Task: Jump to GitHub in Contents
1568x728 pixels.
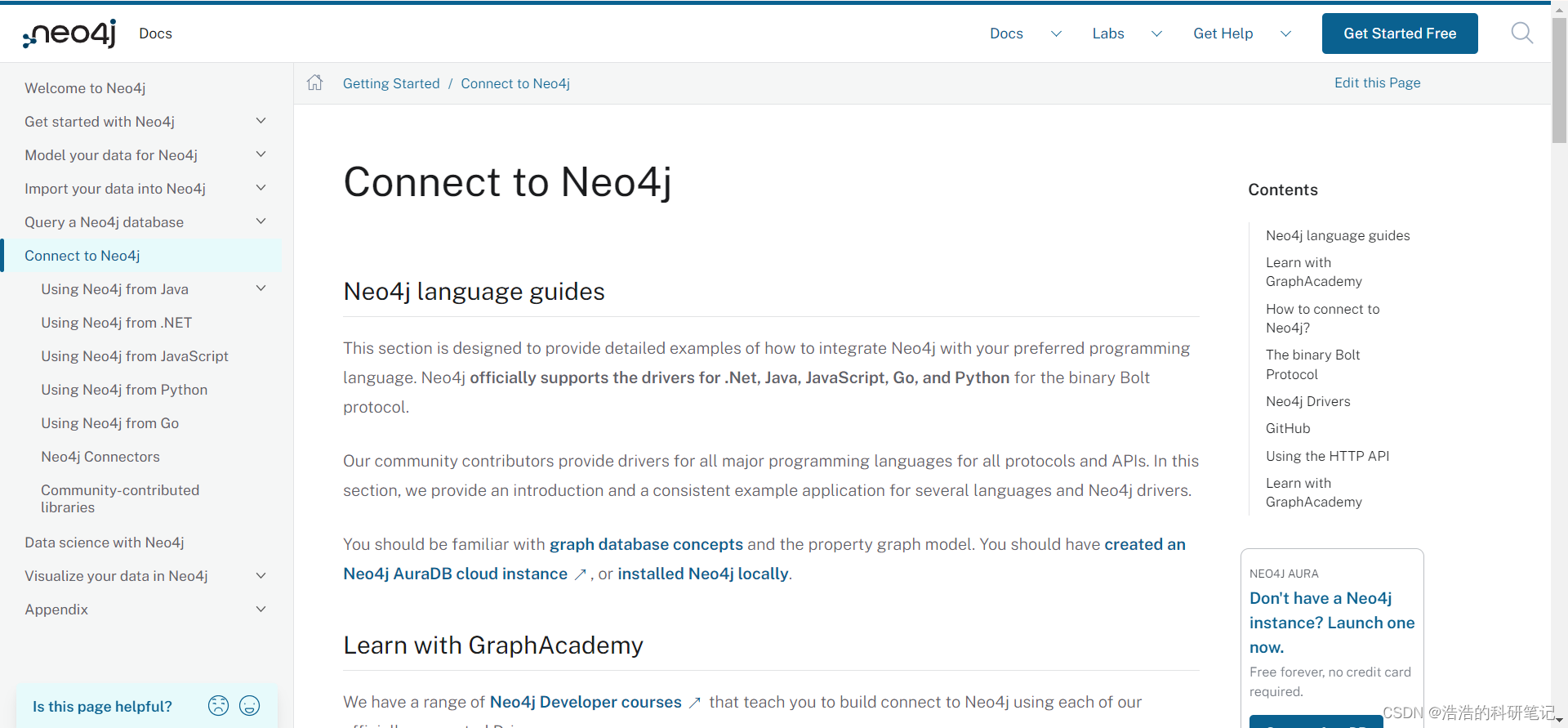Action: coord(1288,428)
